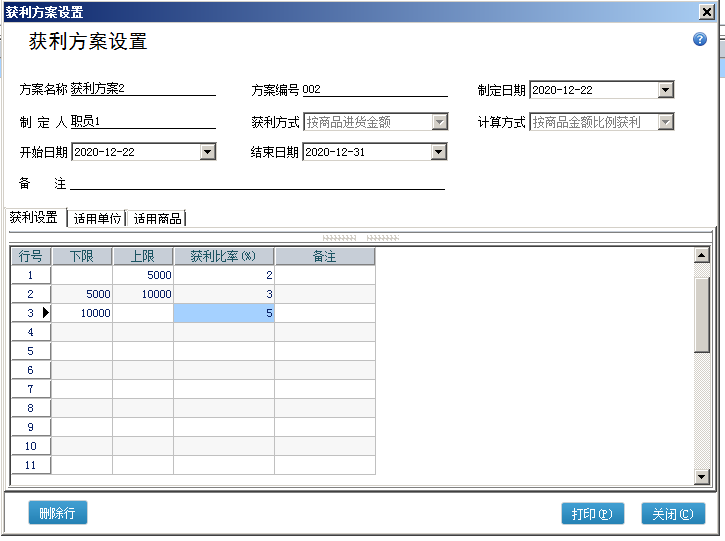This screenshot has height=541, width=725.
Task: Open the 计算方式 combo box arrow
Action: 666,122
